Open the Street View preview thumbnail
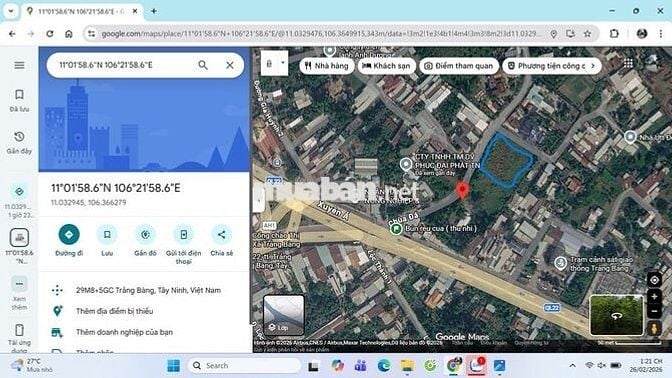The image size is (672, 378). pyautogui.click(x=616, y=315)
